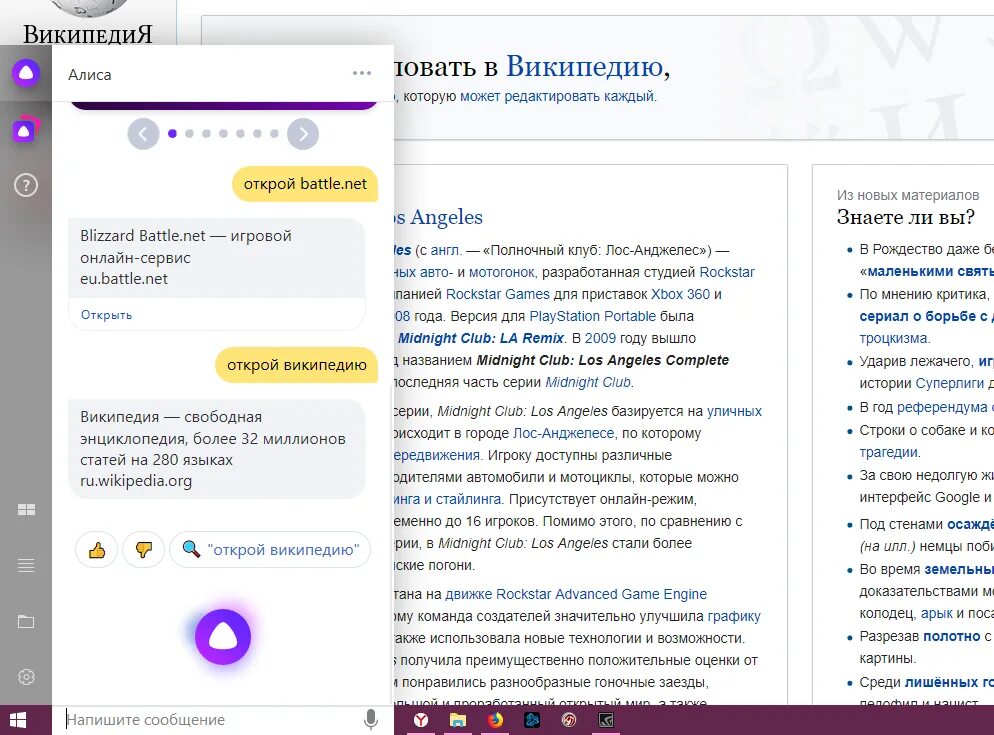Viewport: 994px width, 735px height.
Task: Open the "Angeles" featured article title
Action: coord(446,218)
